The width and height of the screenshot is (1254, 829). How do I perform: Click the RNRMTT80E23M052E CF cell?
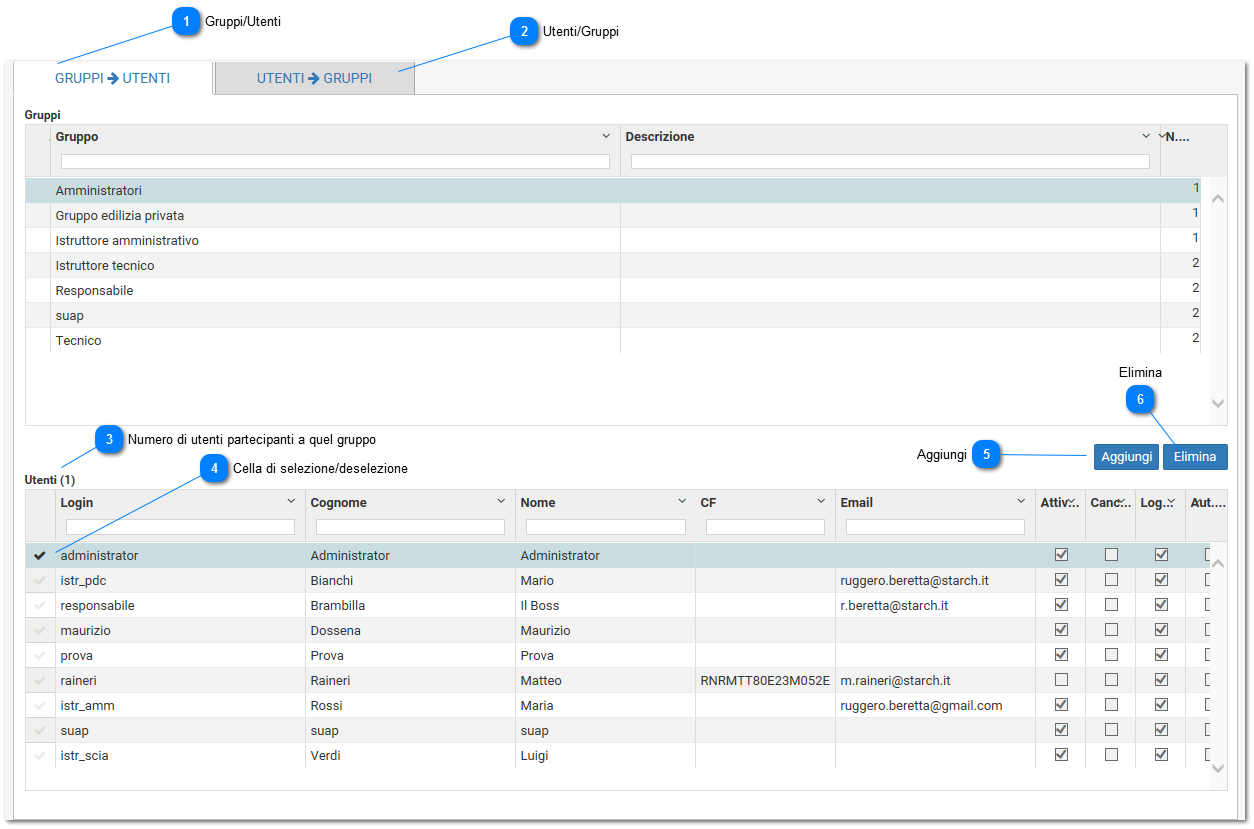(x=765, y=680)
